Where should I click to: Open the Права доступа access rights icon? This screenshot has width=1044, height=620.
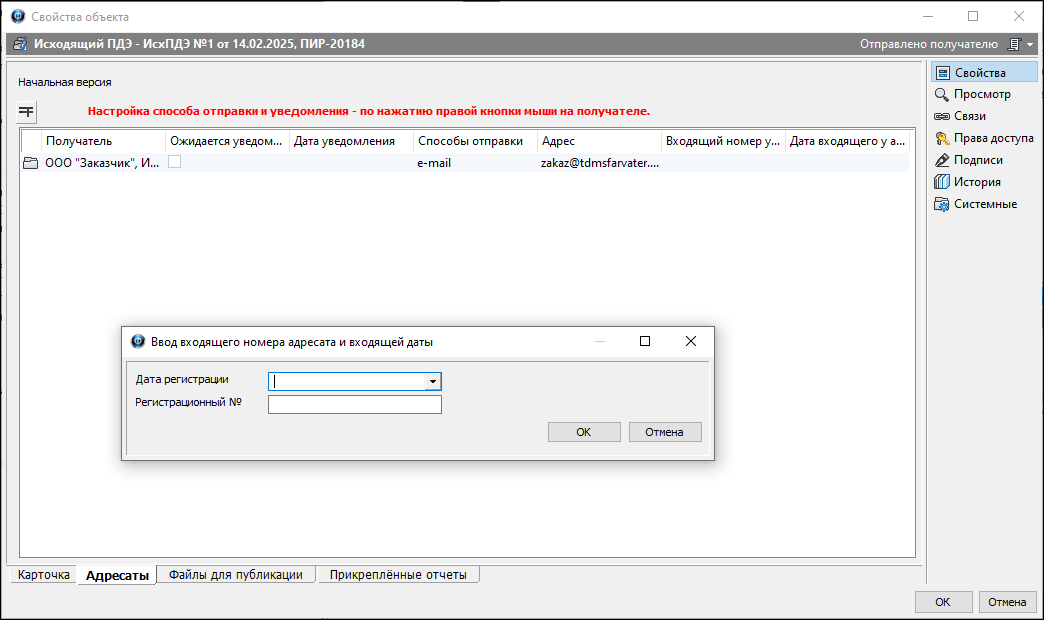pyautogui.click(x=942, y=138)
